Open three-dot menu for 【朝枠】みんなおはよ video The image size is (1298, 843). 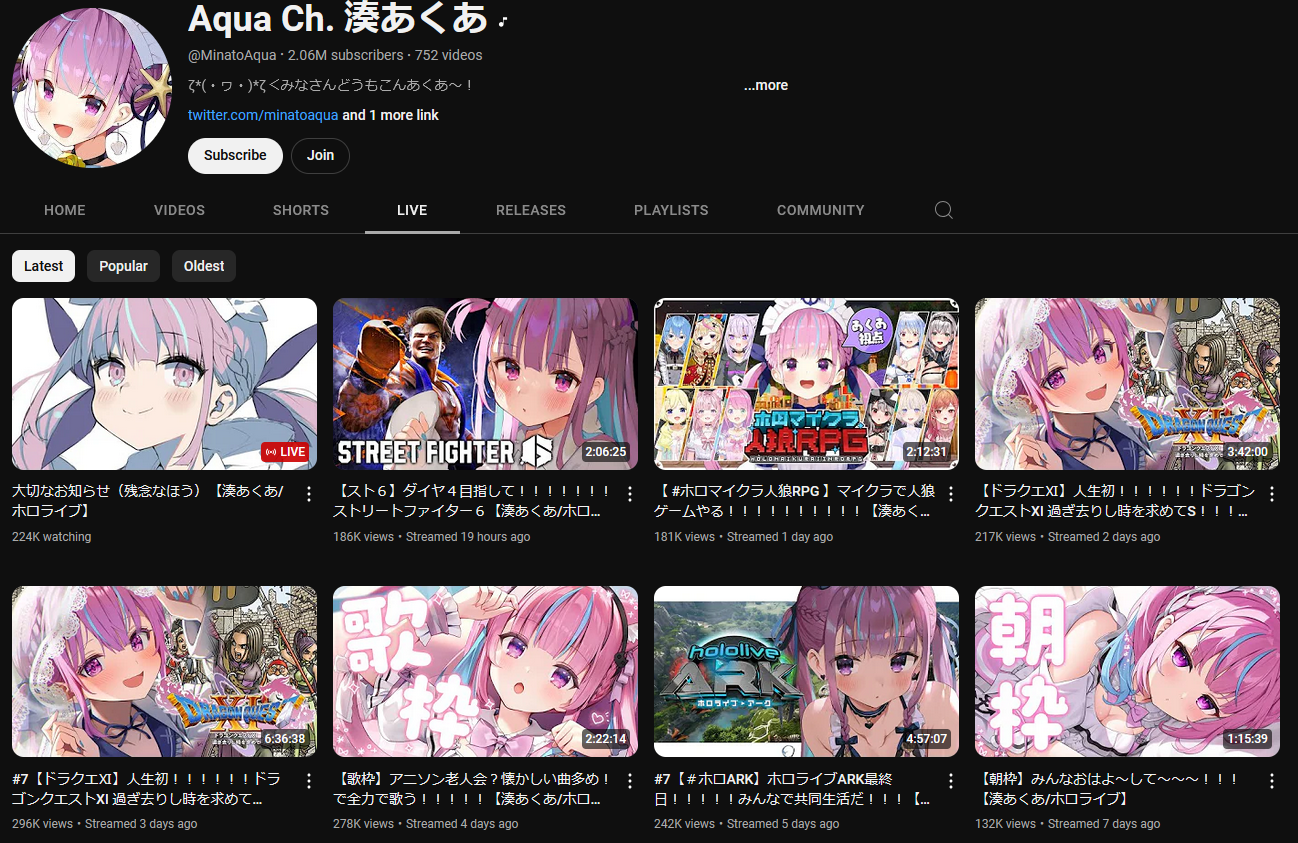click(x=1272, y=781)
